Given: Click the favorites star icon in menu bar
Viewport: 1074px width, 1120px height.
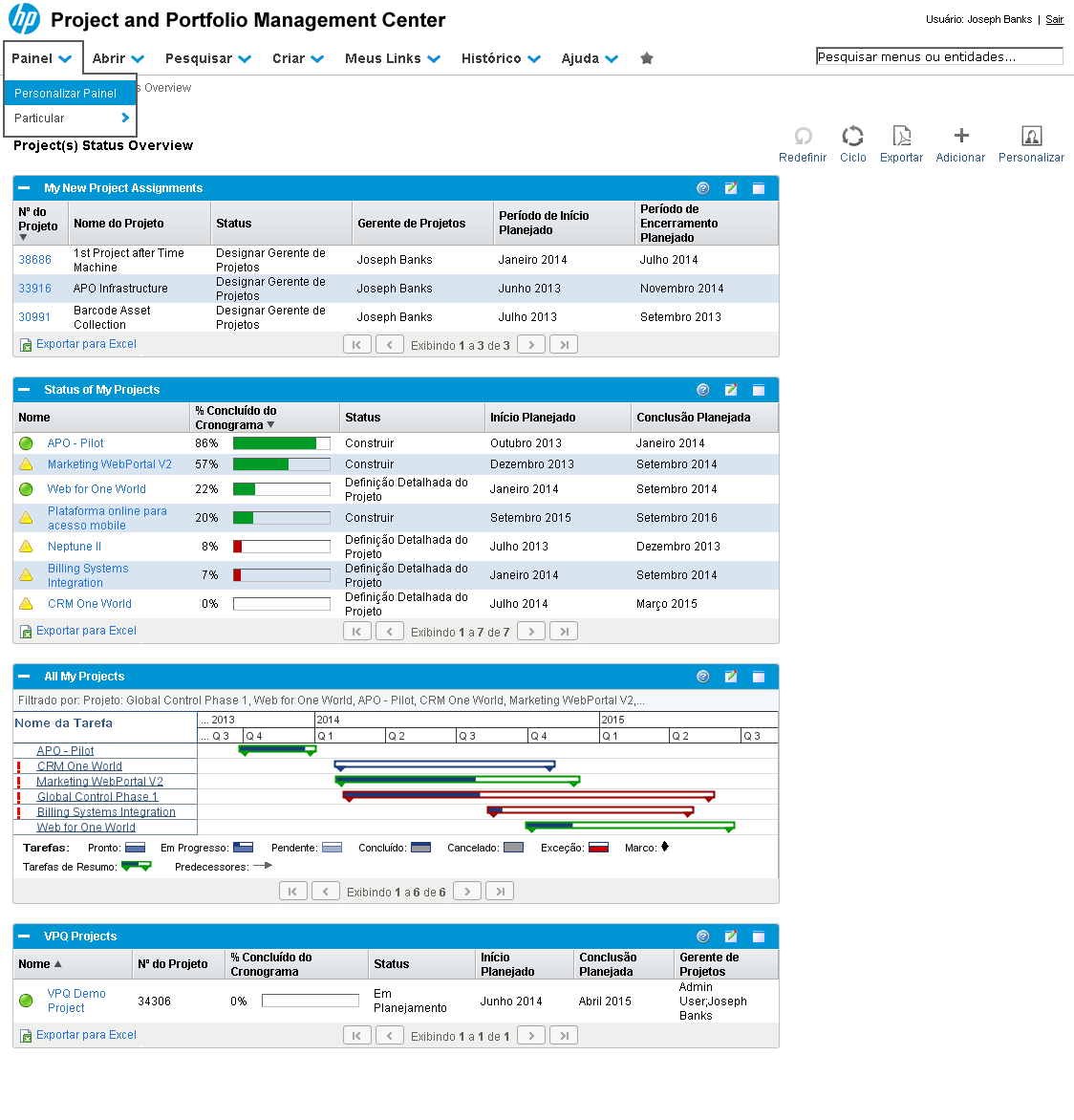Looking at the screenshot, I should [647, 58].
